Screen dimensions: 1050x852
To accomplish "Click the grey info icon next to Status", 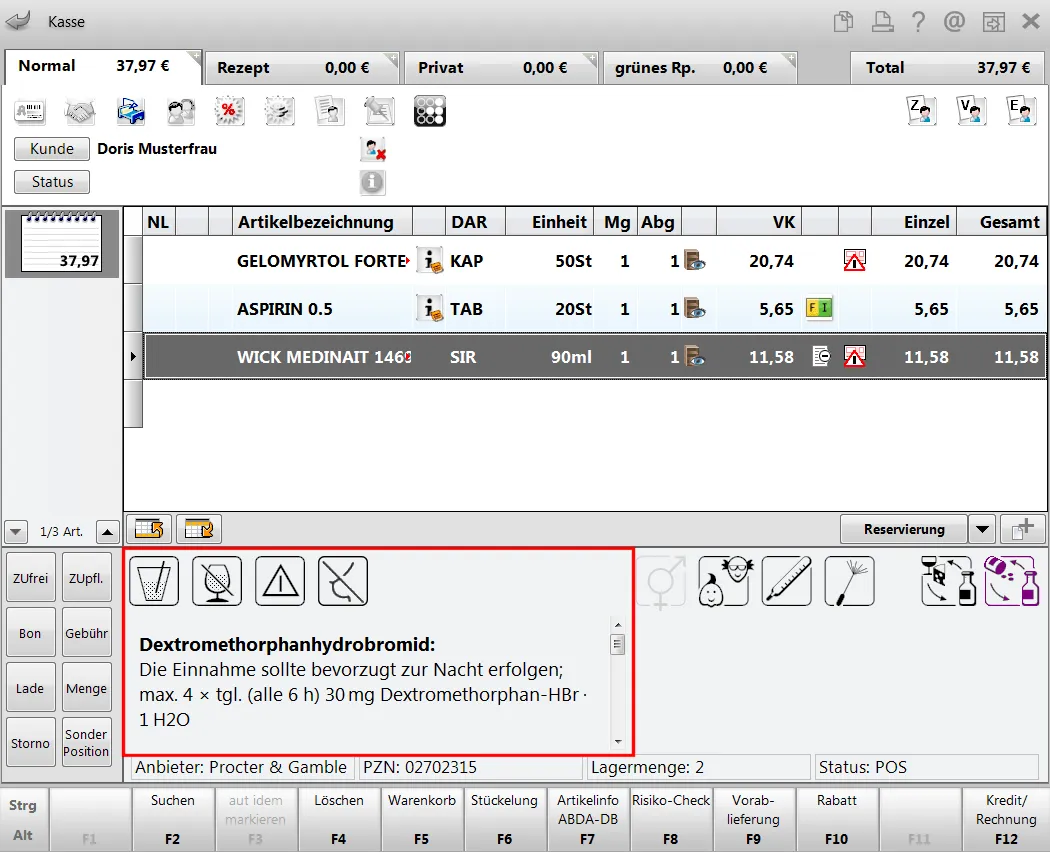I will click(x=372, y=182).
